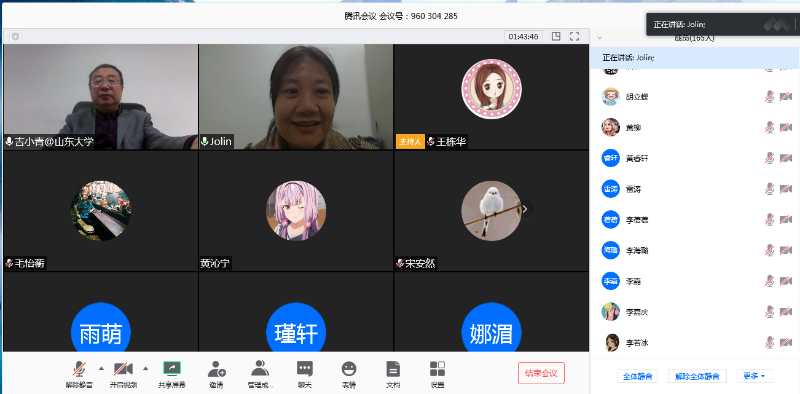800x394 pixels.
Task: Click the 全体静音 mute all button
Action: 637,376
